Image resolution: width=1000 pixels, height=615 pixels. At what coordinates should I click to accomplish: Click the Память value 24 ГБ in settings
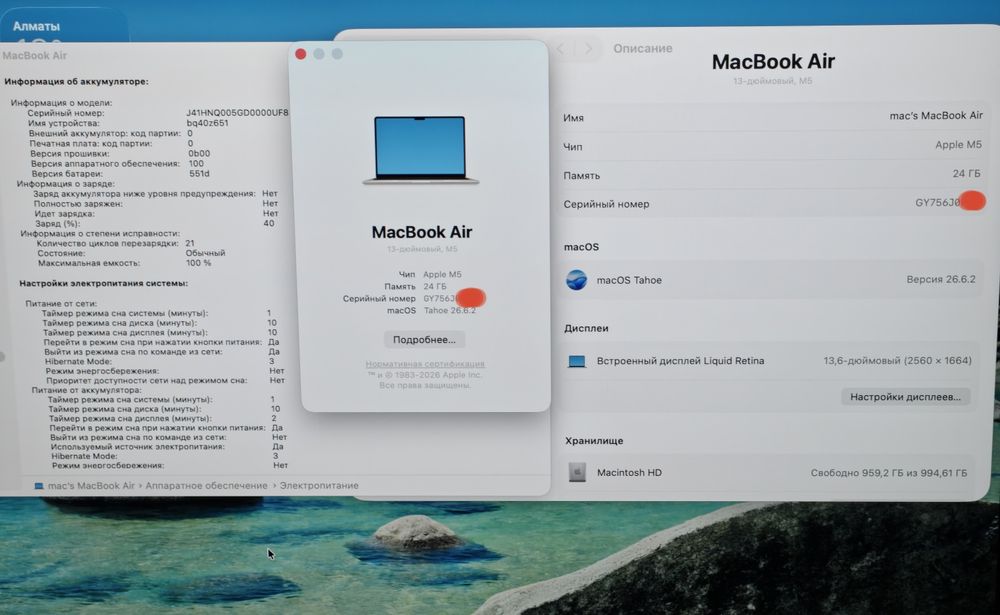pyautogui.click(x=966, y=174)
